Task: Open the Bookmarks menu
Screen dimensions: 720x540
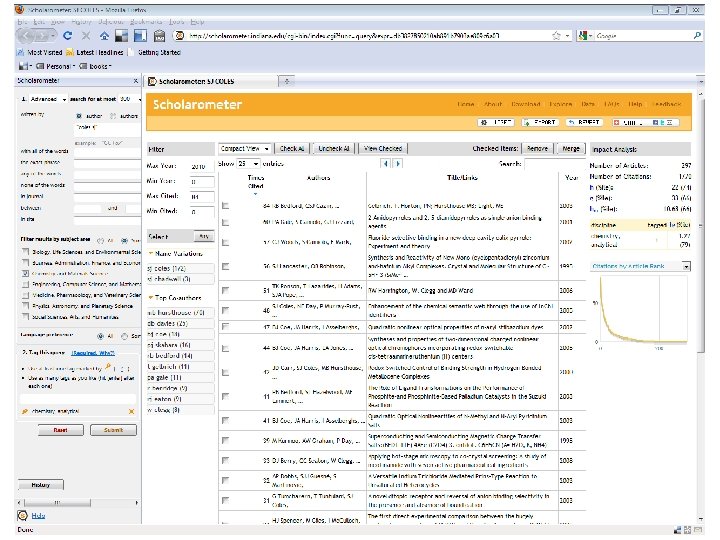Action: click(x=146, y=22)
